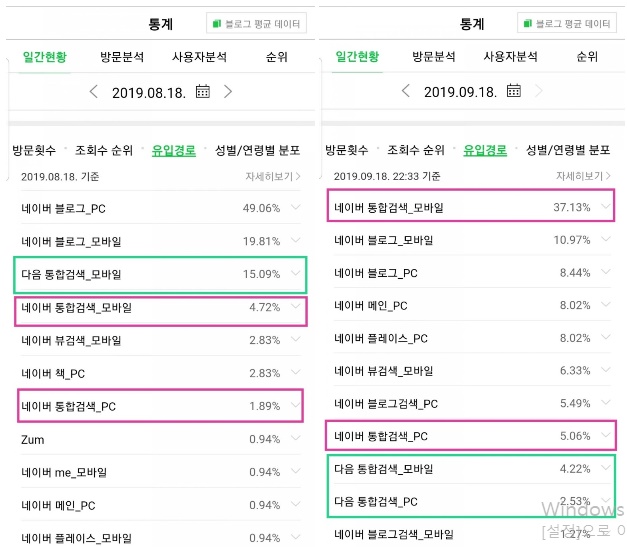Image resolution: width=627 pixels, height=547 pixels.
Task: Select 방문분석 tab in right panel
Action: tap(434, 56)
